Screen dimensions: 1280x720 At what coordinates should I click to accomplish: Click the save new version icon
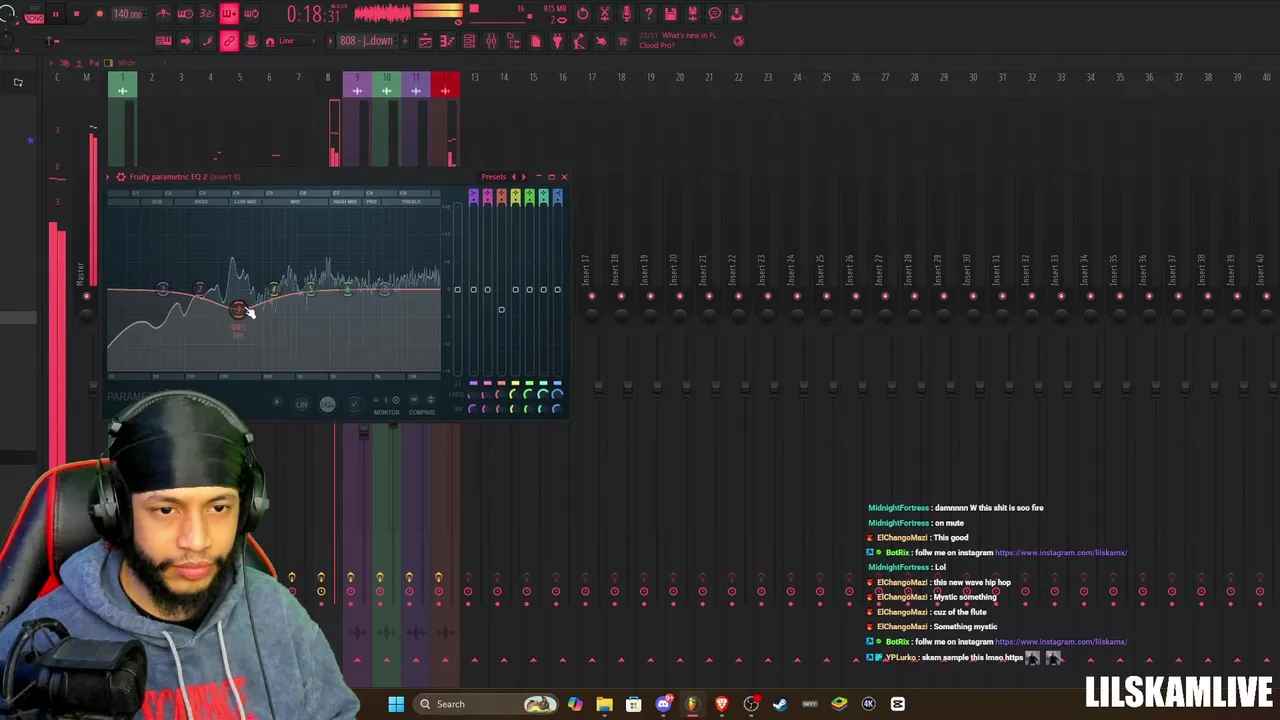(x=692, y=14)
